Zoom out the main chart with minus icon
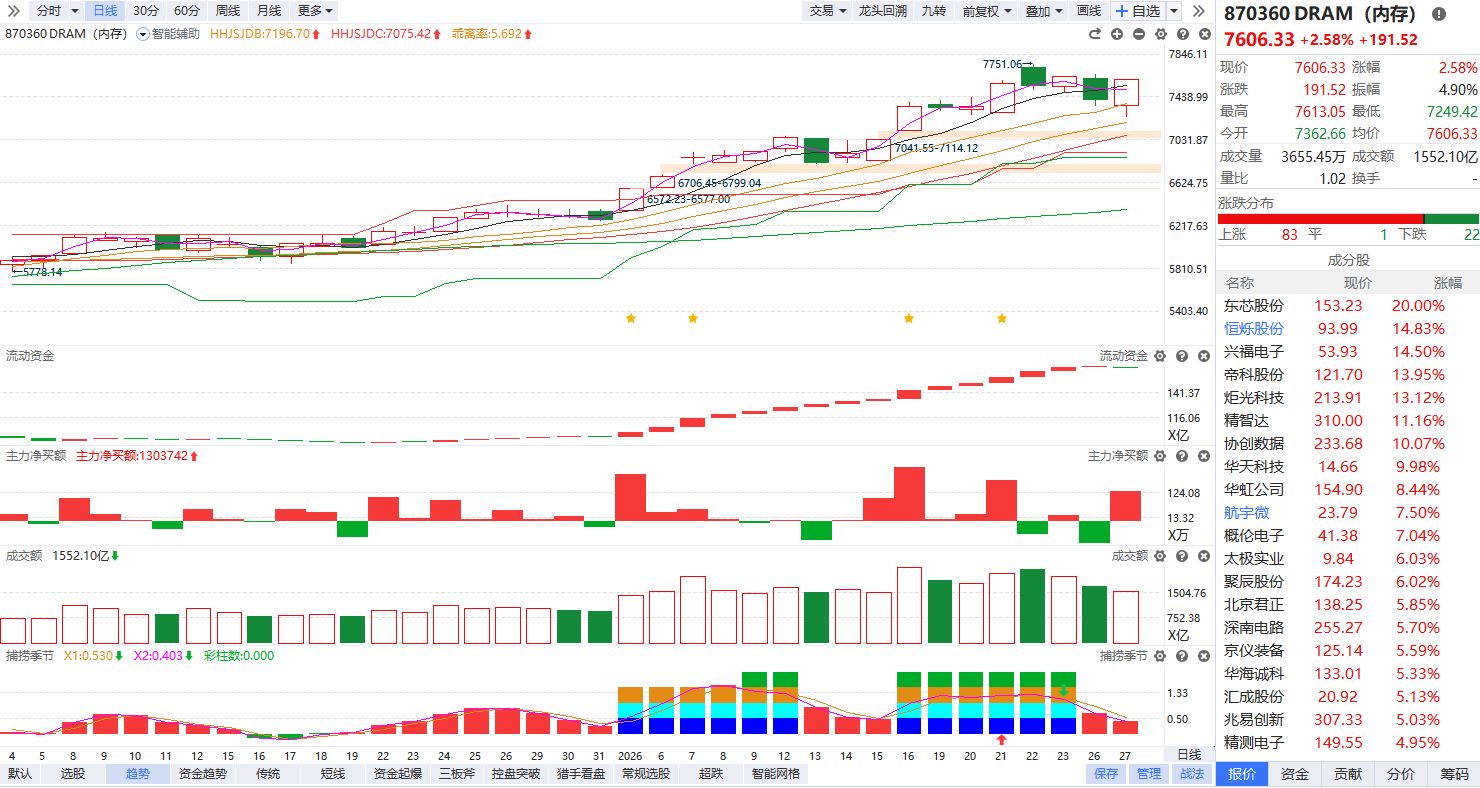Screen dimensions: 1480x788 pos(1139,34)
